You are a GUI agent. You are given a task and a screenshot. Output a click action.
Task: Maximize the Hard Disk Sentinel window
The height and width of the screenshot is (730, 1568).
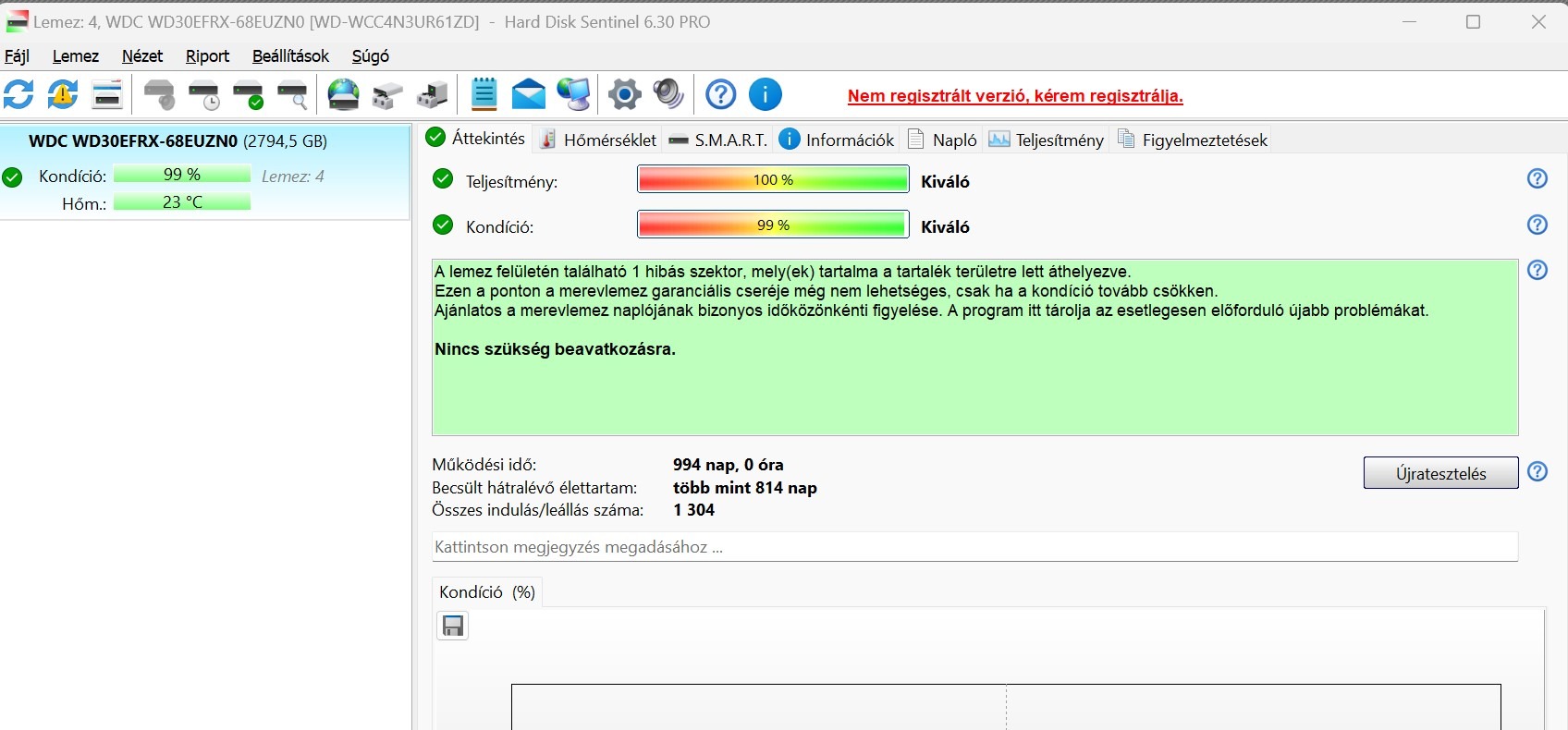coord(1474,21)
